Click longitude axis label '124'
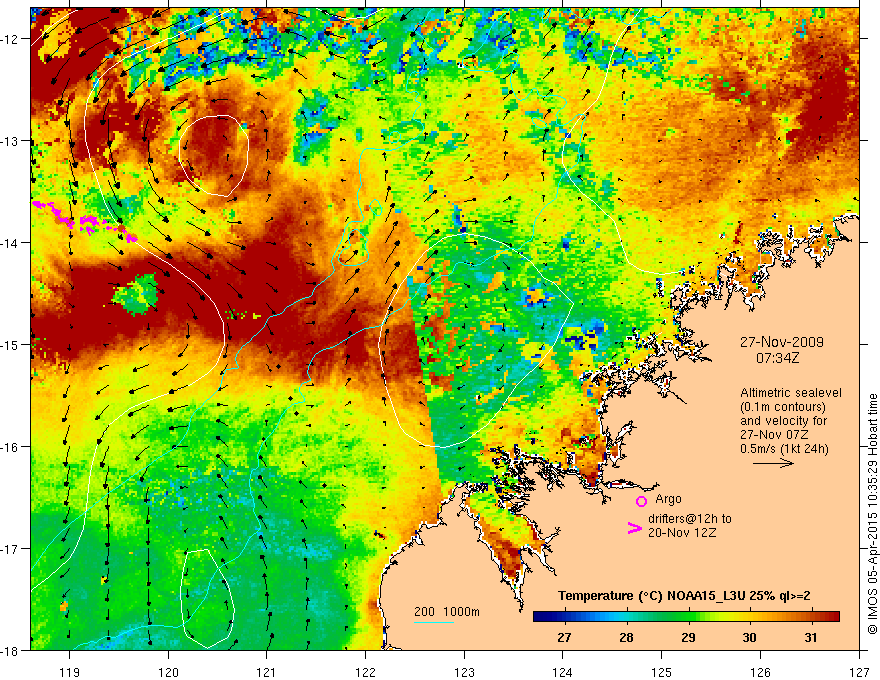Image resolution: width=880 pixels, height=680 pixels. click(x=563, y=672)
